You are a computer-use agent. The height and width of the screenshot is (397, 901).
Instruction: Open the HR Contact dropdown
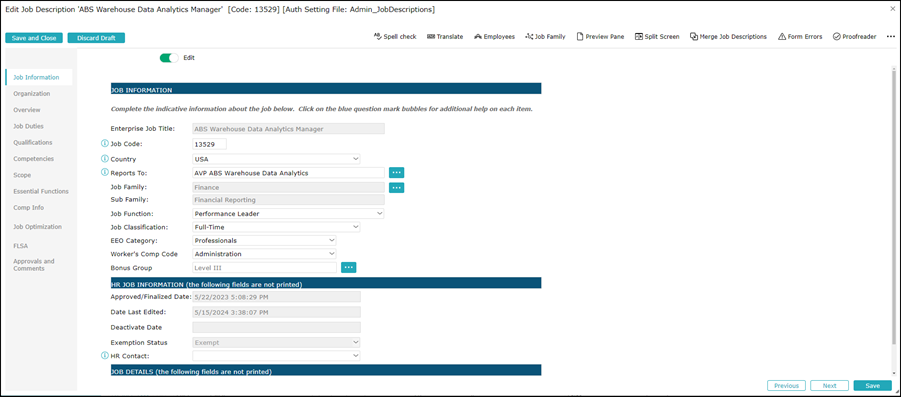tap(276, 356)
